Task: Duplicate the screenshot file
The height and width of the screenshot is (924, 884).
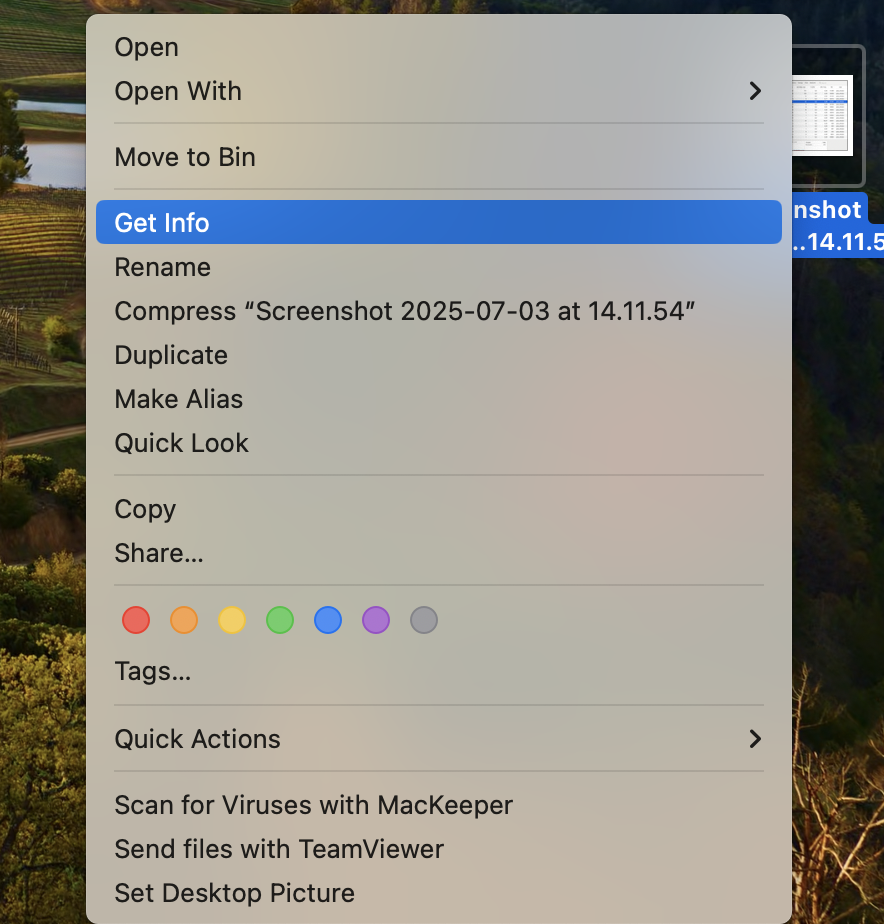Action: tap(170, 355)
